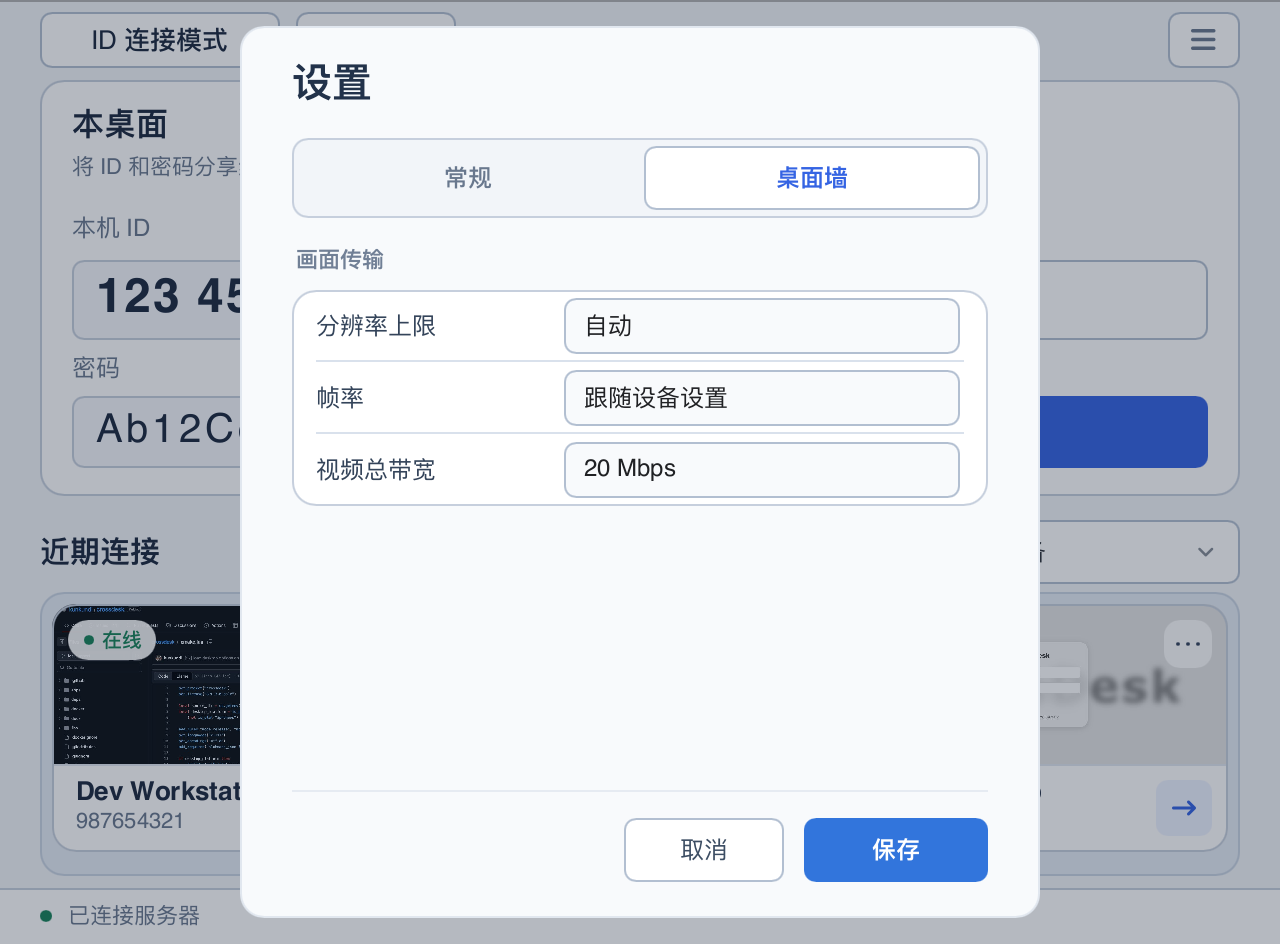Click the 本机 ID number field
The height and width of the screenshot is (944, 1280).
point(157,299)
